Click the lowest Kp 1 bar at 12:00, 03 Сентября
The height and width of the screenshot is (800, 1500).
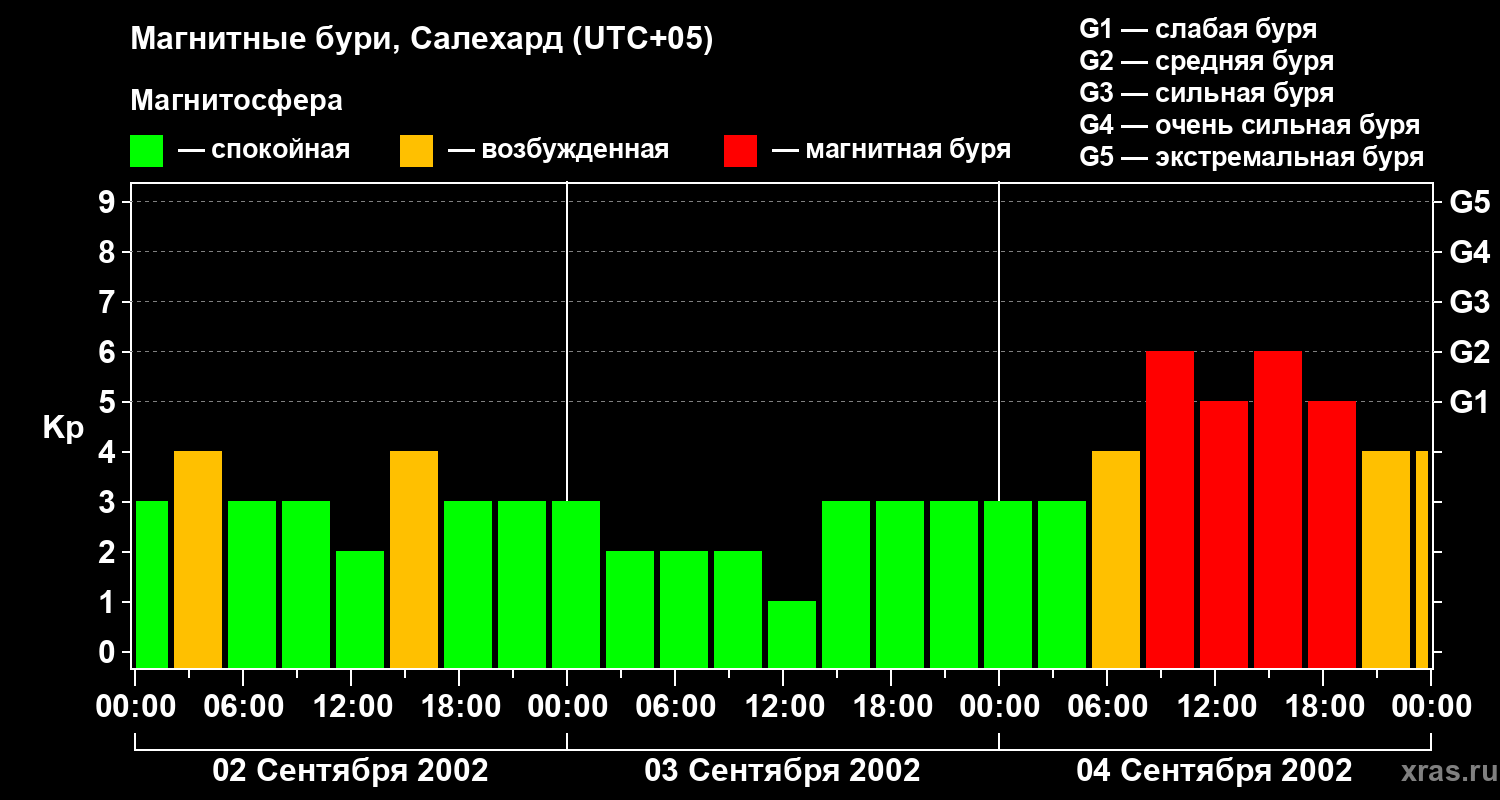point(792,635)
